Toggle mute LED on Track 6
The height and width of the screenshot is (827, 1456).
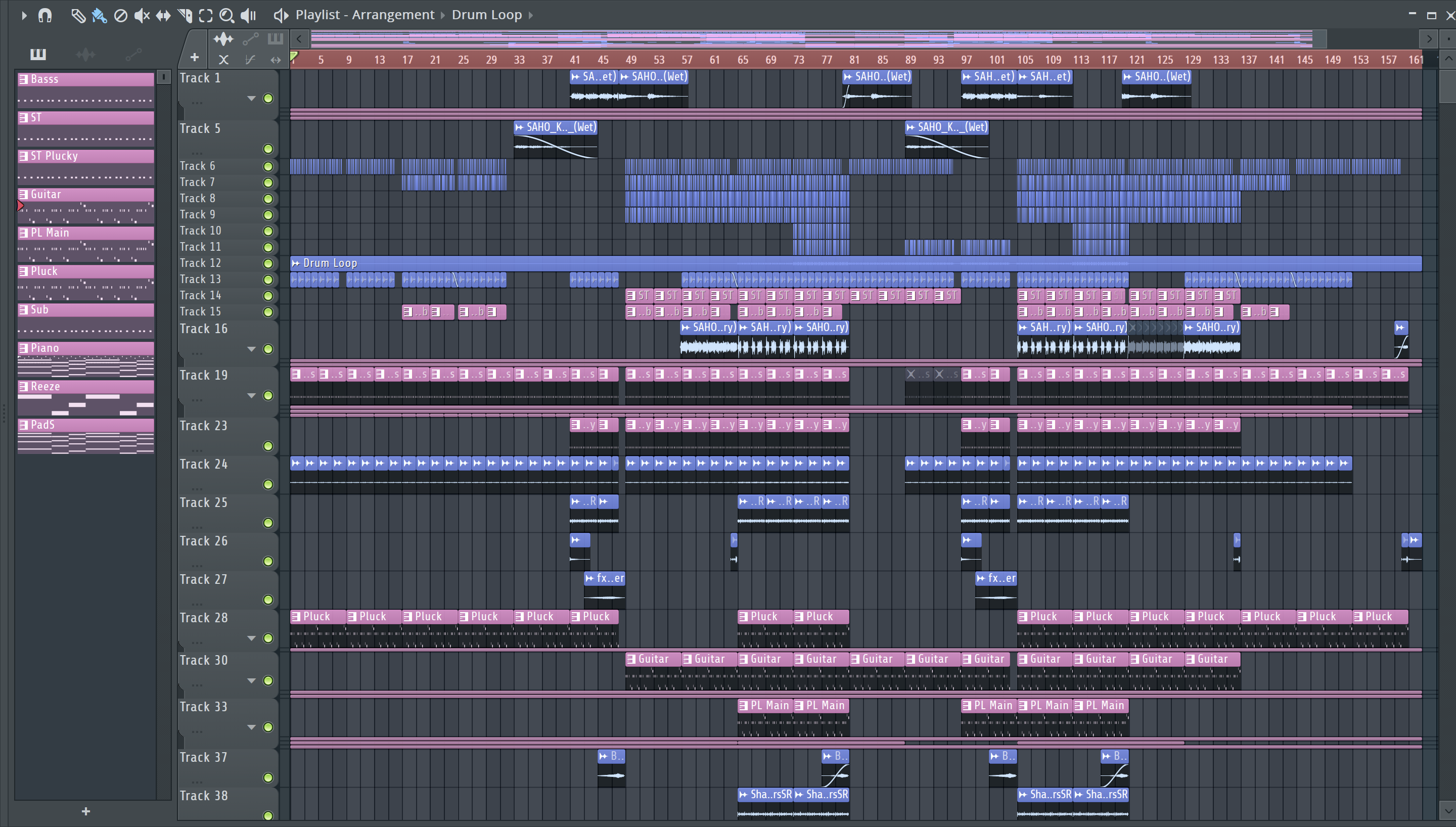tap(268, 166)
